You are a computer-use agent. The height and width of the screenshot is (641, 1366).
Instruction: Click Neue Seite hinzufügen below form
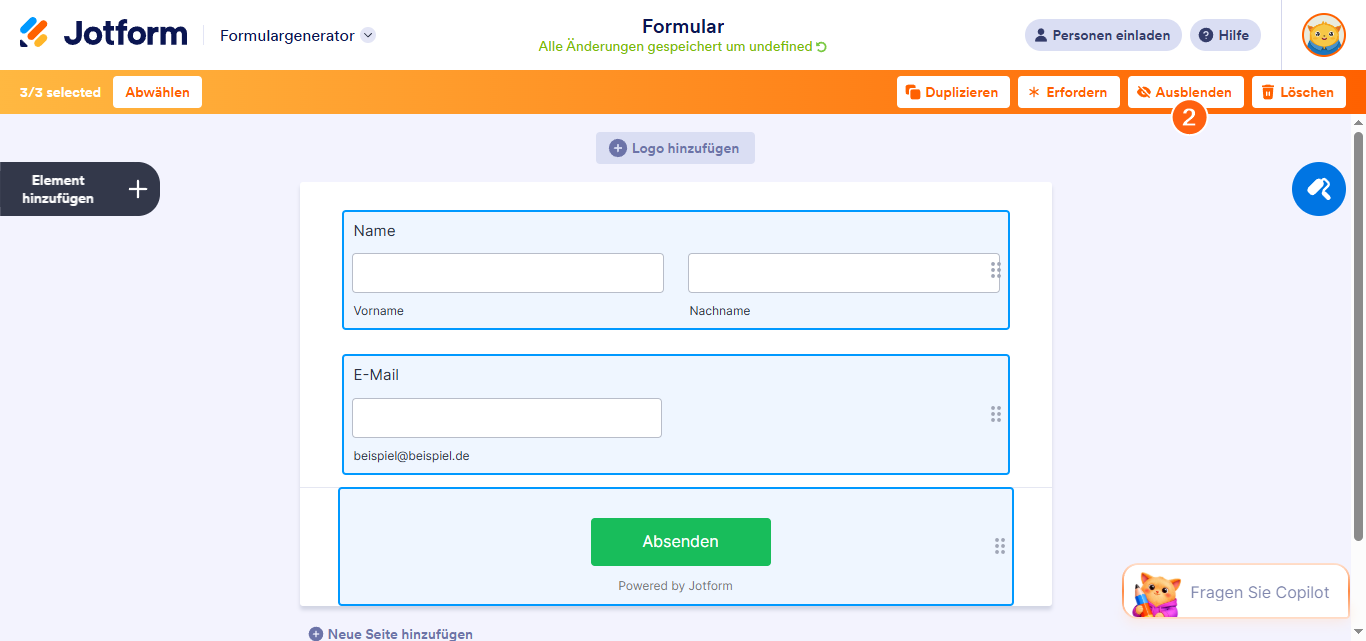tap(391, 634)
